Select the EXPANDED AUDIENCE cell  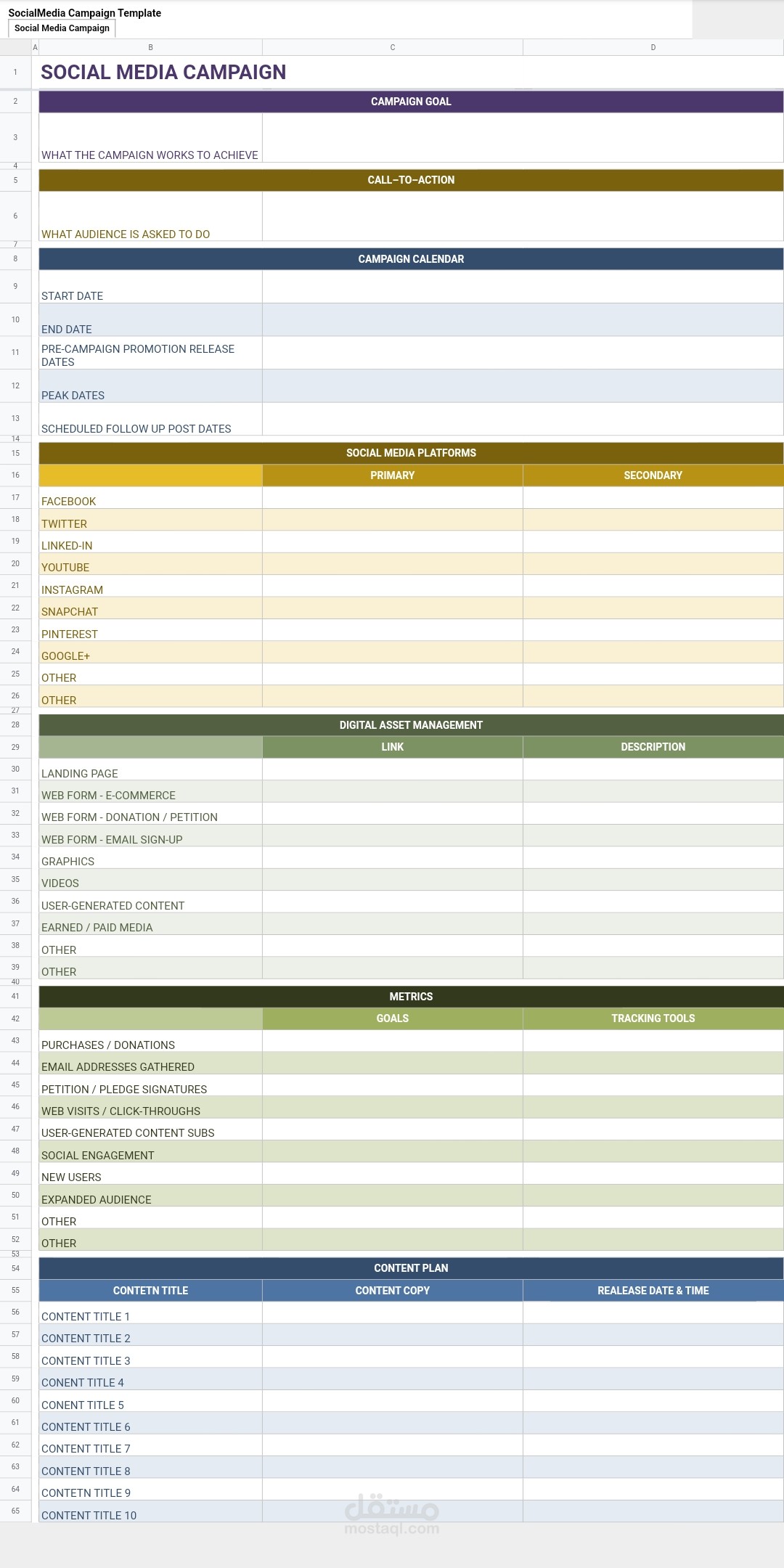pos(150,1196)
